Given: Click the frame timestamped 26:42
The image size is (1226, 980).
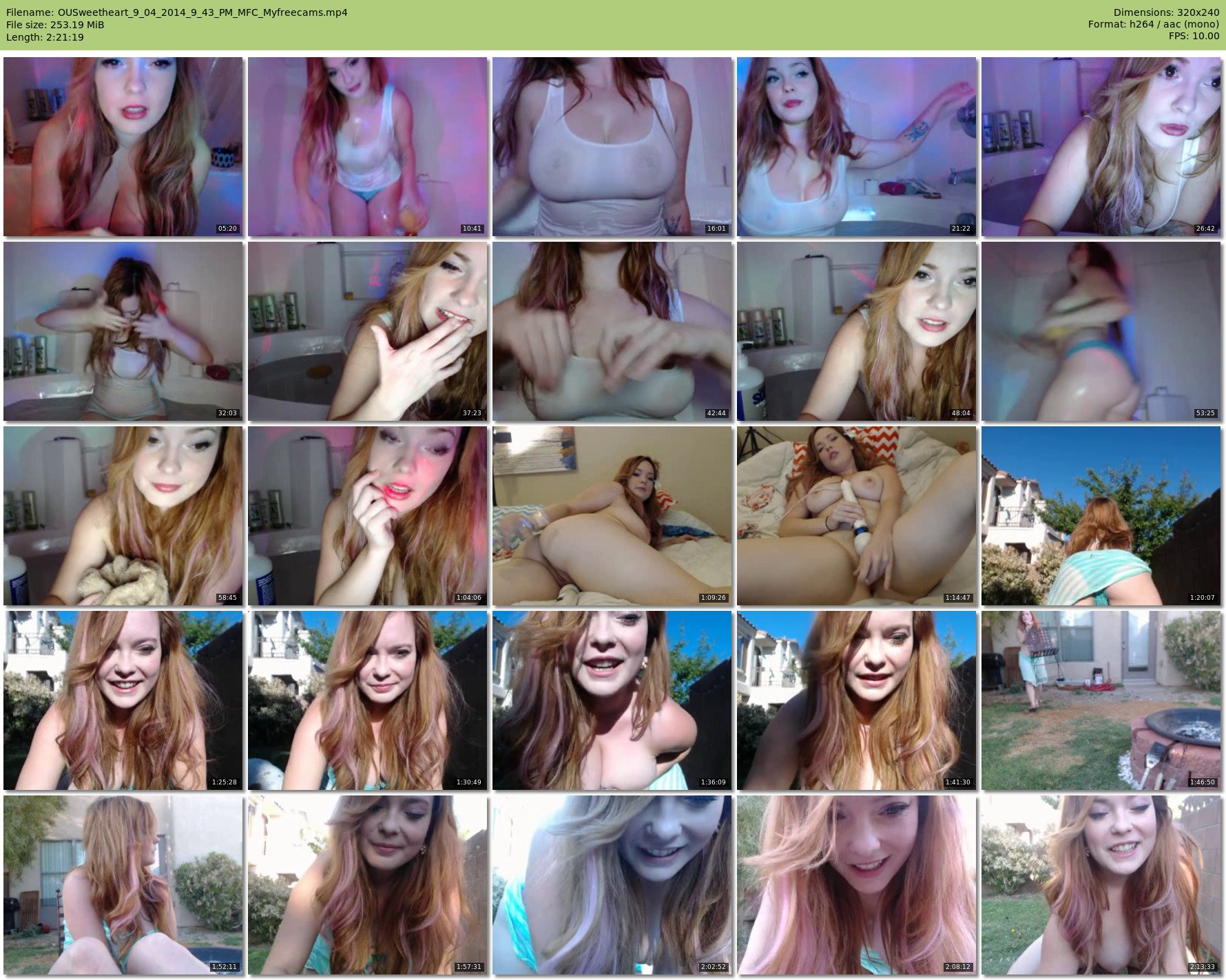Looking at the screenshot, I should click(1101, 147).
